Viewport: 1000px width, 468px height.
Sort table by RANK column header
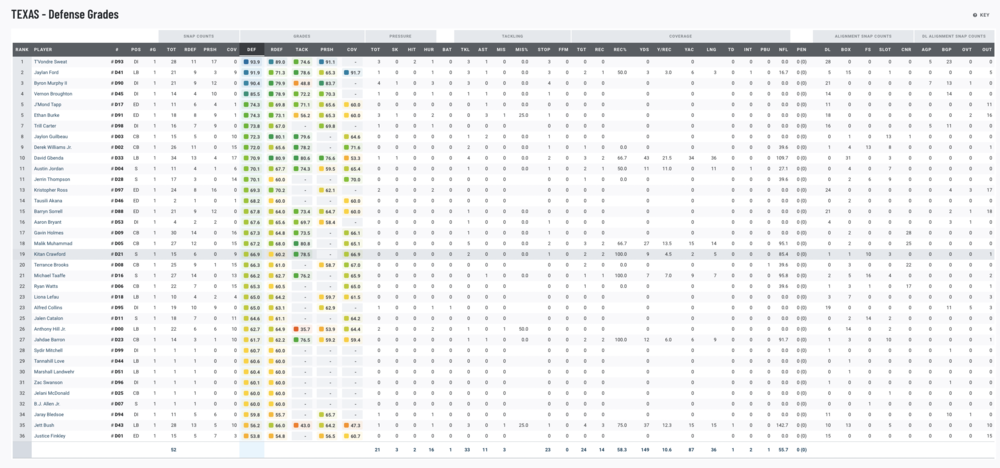[x=21, y=49]
